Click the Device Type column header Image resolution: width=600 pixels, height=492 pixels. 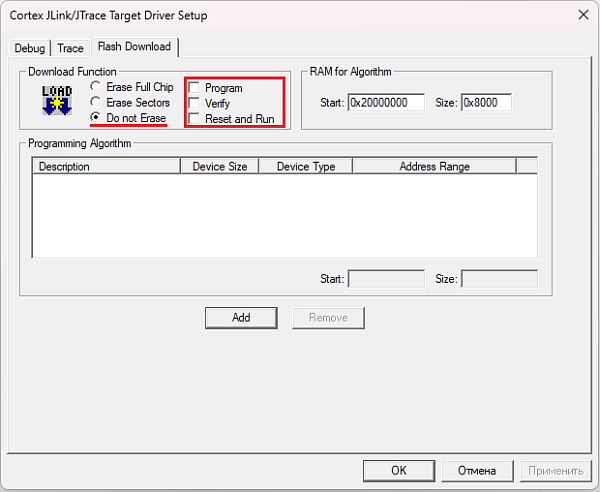click(x=306, y=166)
